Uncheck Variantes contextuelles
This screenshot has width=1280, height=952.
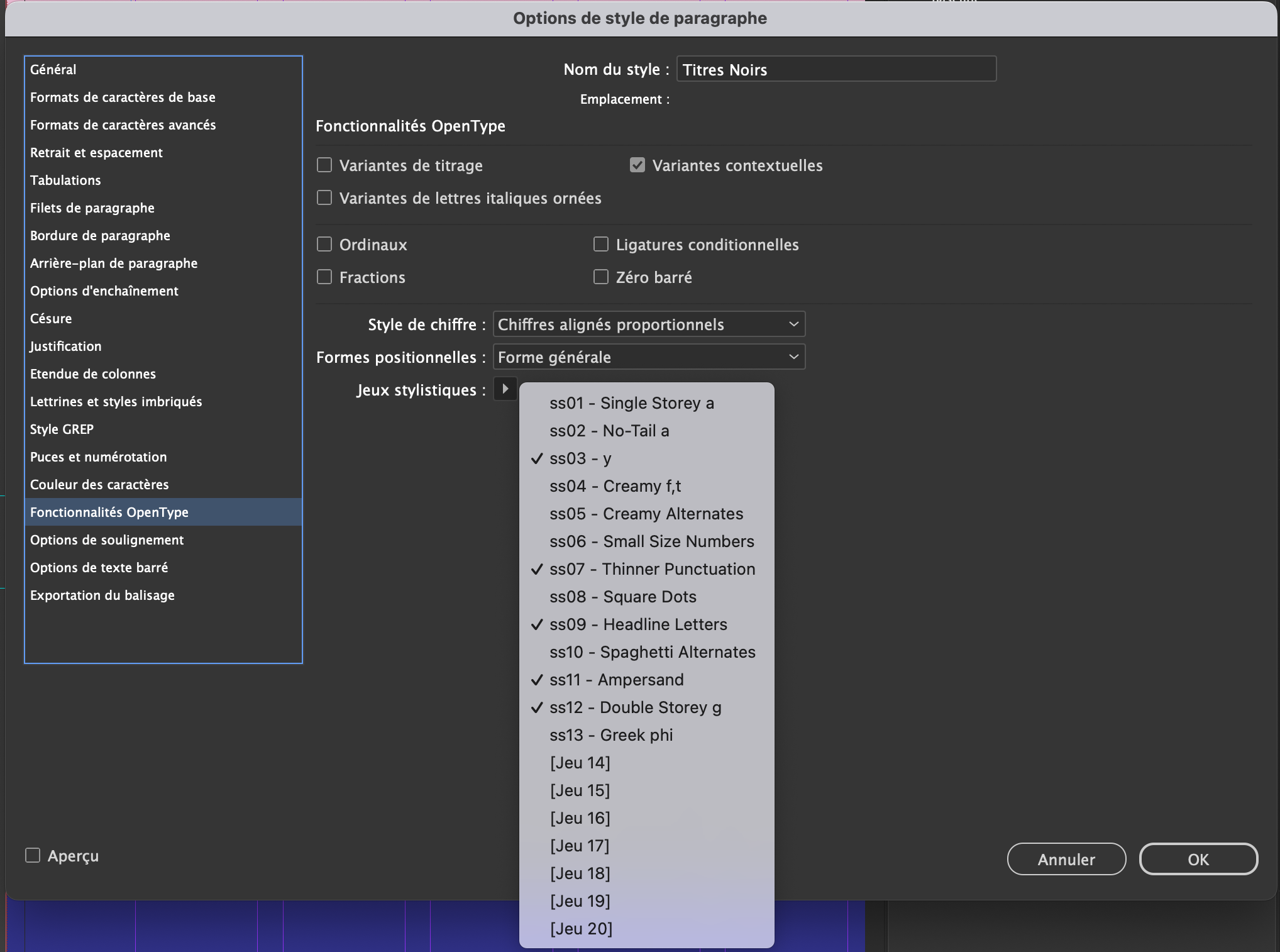pos(637,165)
